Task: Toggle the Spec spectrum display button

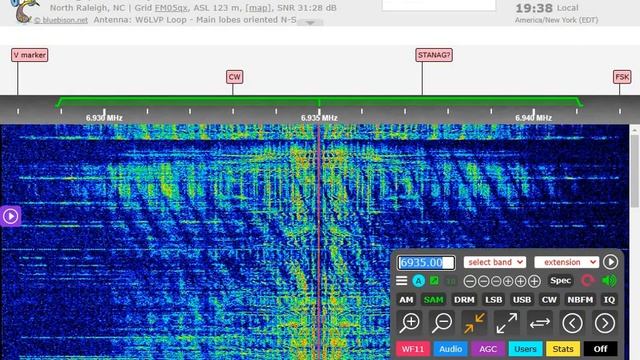Action: coord(560,280)
